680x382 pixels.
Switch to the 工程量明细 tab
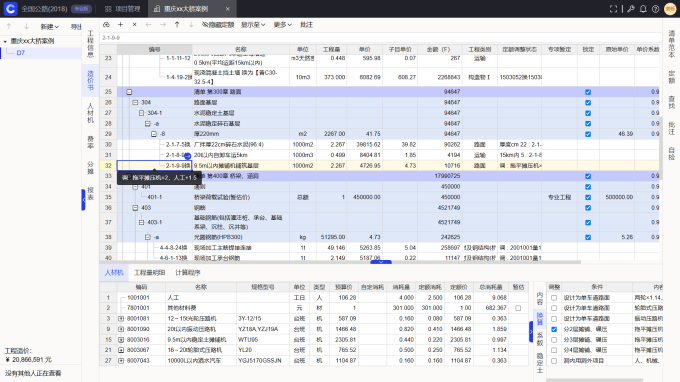[150, 273]
